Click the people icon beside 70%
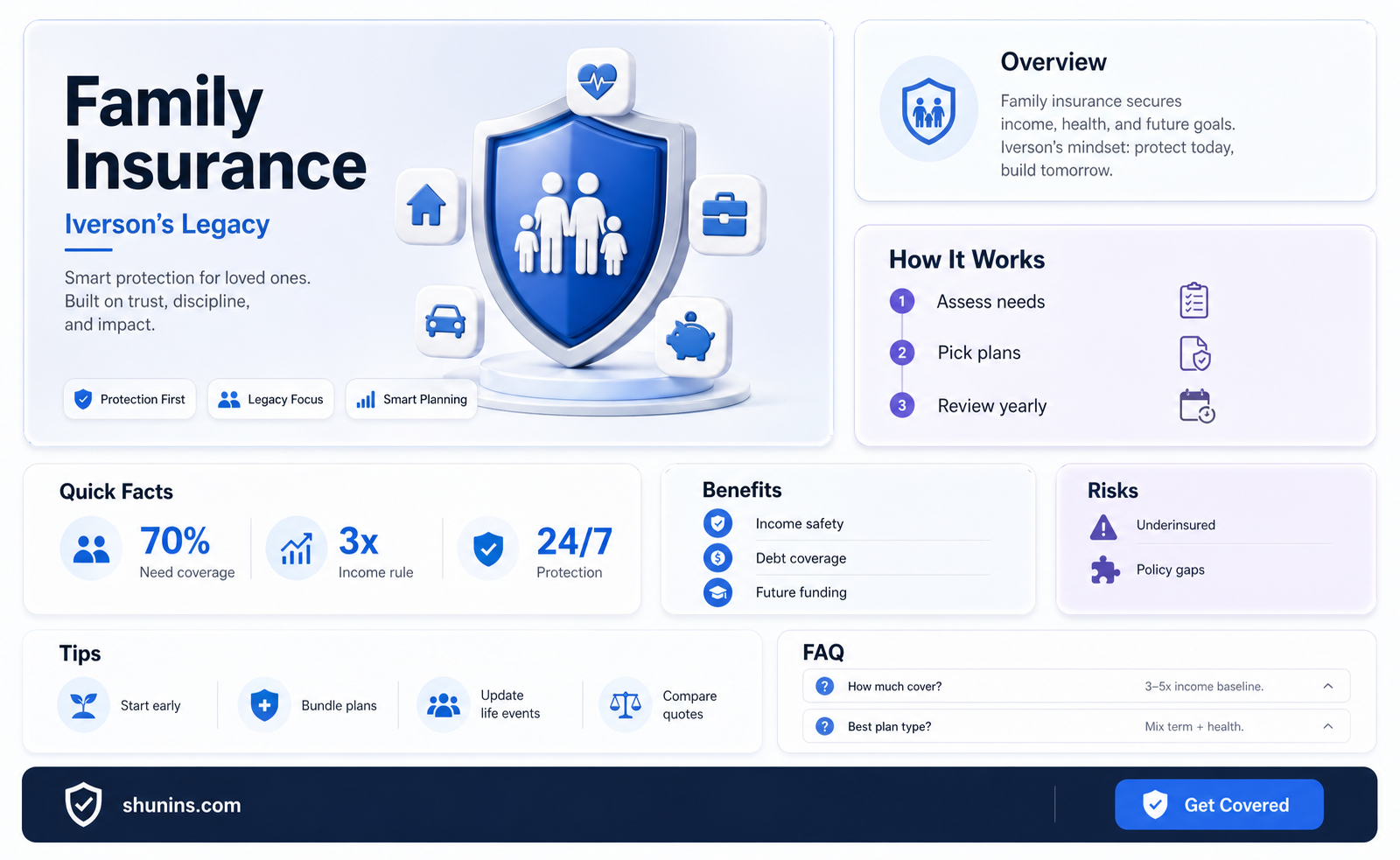Viewport: 1400px width, 860px height. click(x=91, y=549)
